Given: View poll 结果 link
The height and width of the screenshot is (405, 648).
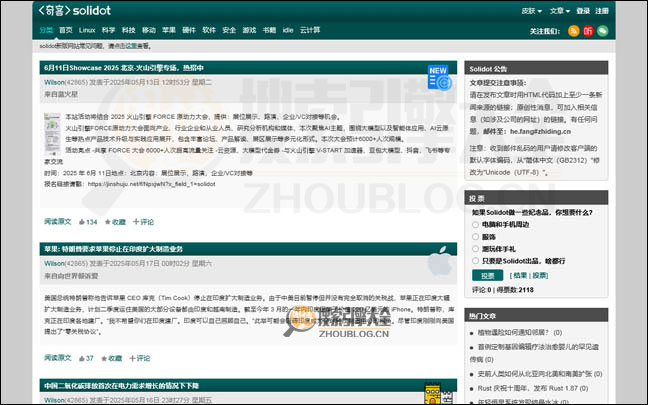Looking at the screenshot, I should 520,275.
